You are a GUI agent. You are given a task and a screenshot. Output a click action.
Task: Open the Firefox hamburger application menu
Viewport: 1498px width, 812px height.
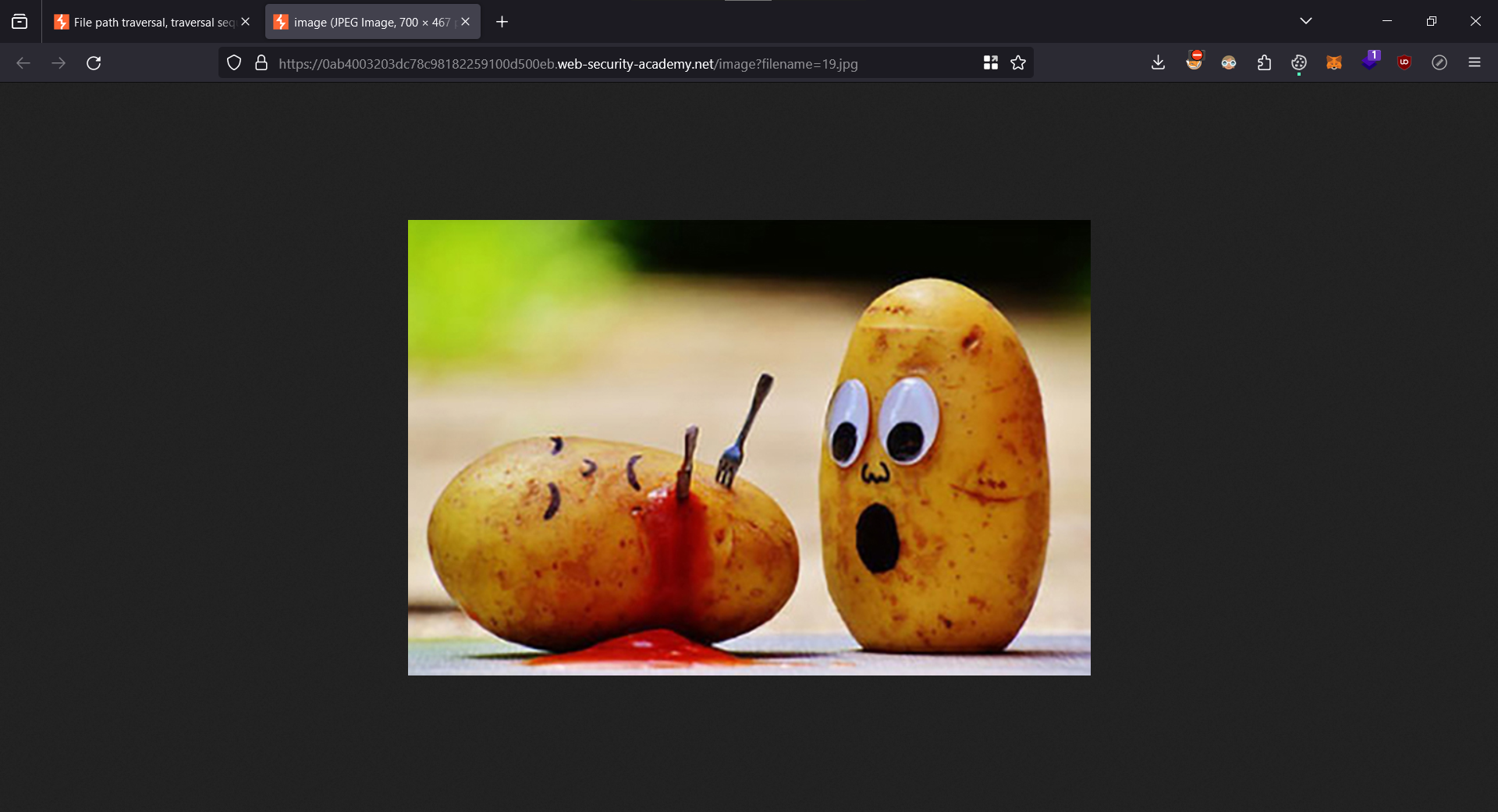(1475, 63)
